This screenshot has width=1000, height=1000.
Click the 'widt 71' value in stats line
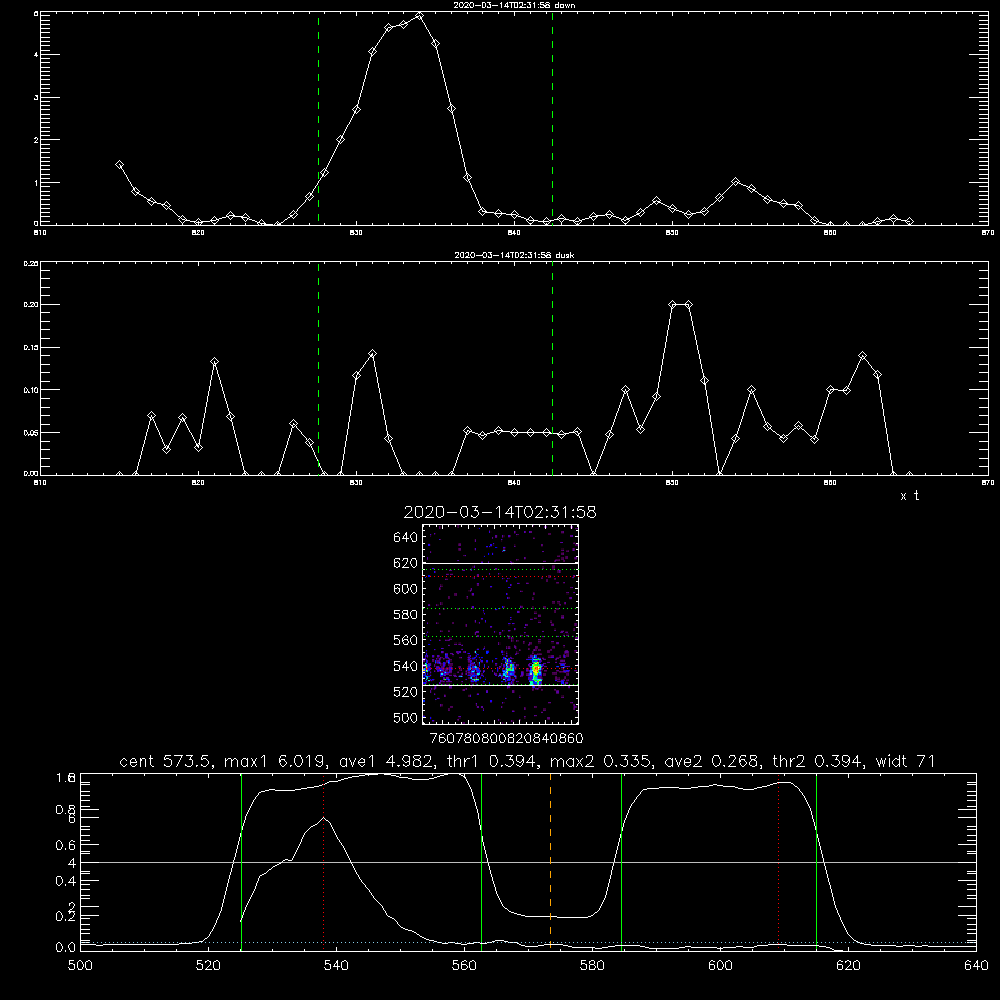click(x=905, y=761)
